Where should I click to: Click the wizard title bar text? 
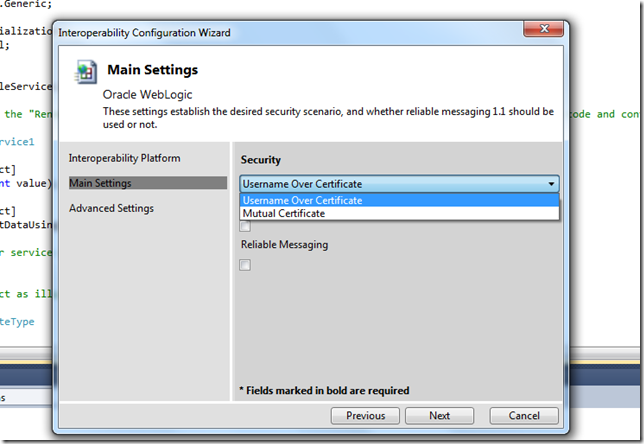pos(144,33)
